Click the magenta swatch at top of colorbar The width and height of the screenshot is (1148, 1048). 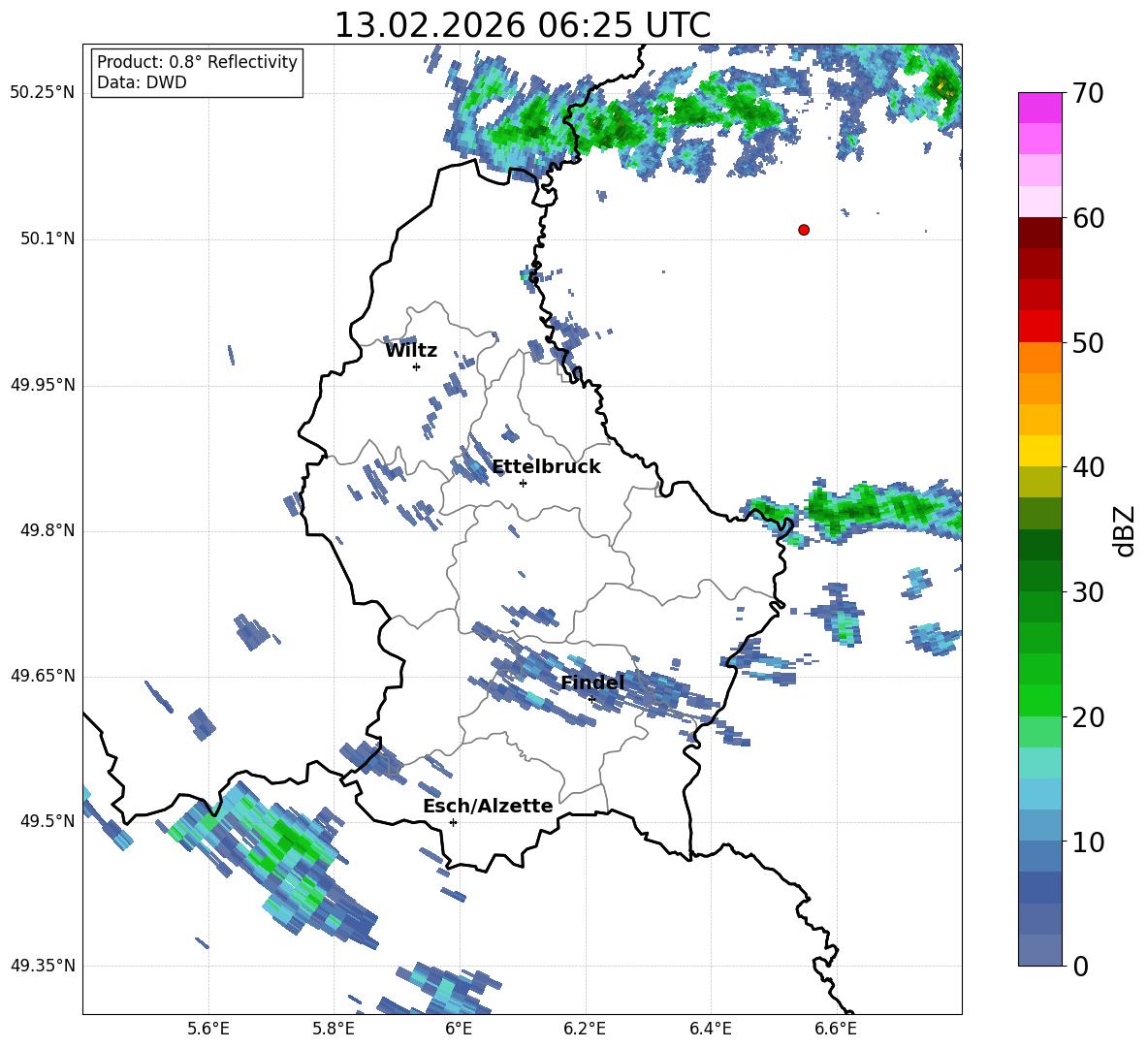point(1039,108)
